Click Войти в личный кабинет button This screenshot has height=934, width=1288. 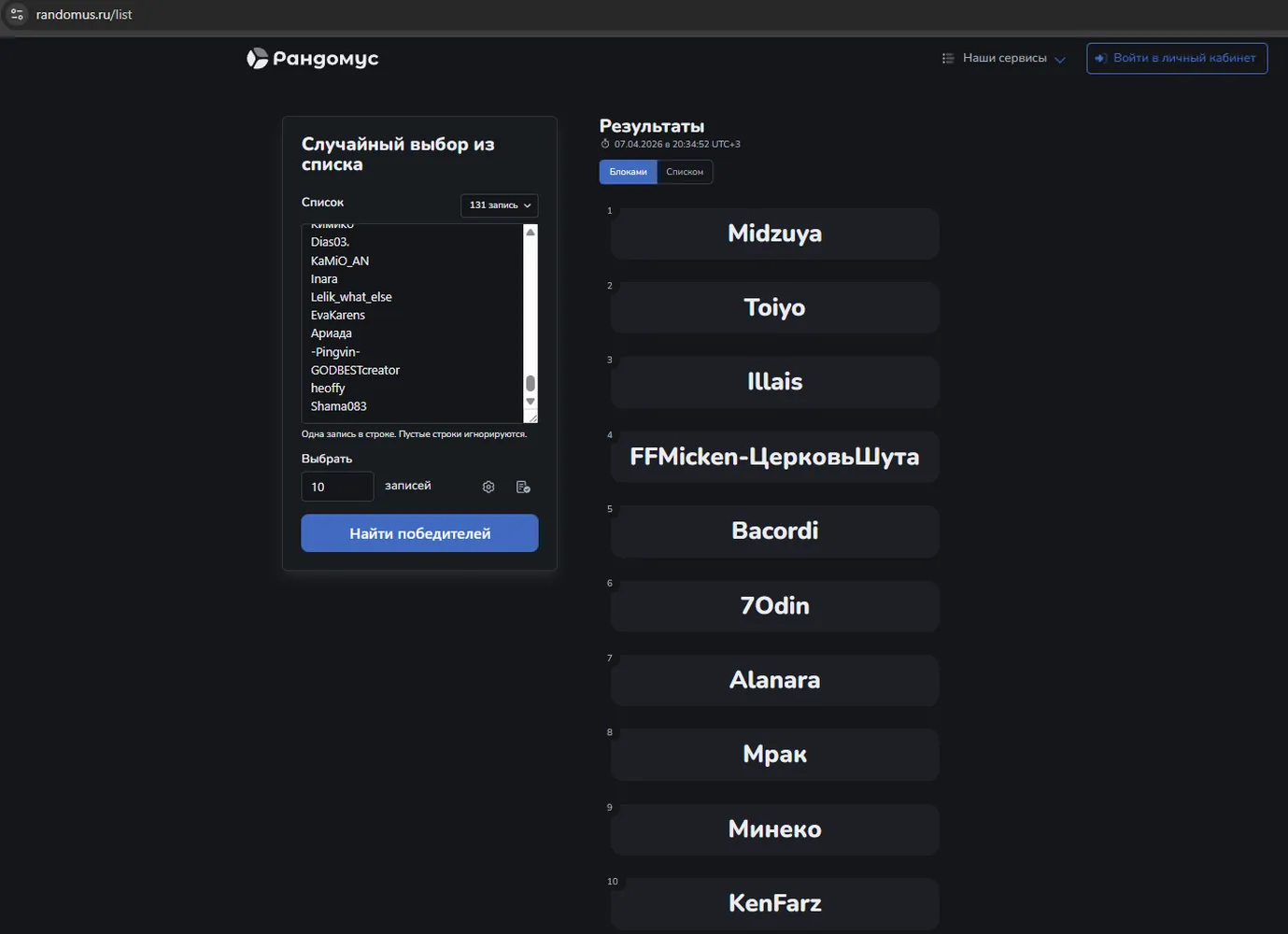pyautogui.click(x=1177, y=58)
